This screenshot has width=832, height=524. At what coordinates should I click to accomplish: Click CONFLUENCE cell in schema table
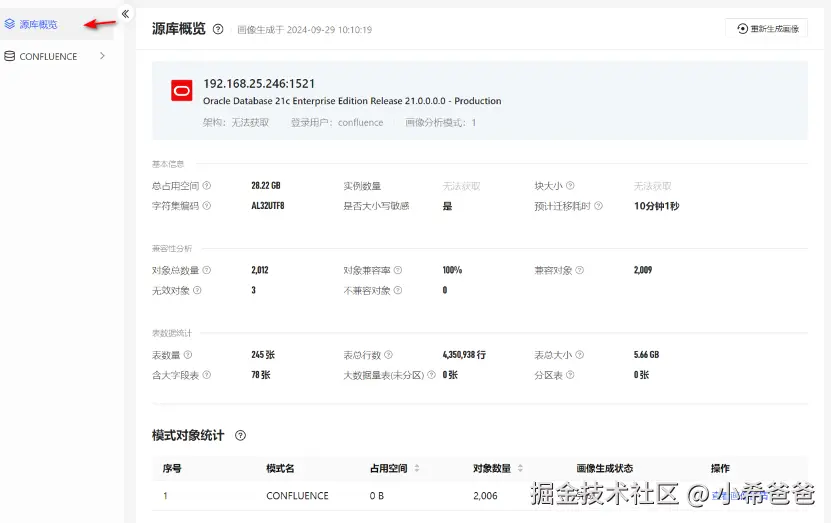[x=297, y=496]
